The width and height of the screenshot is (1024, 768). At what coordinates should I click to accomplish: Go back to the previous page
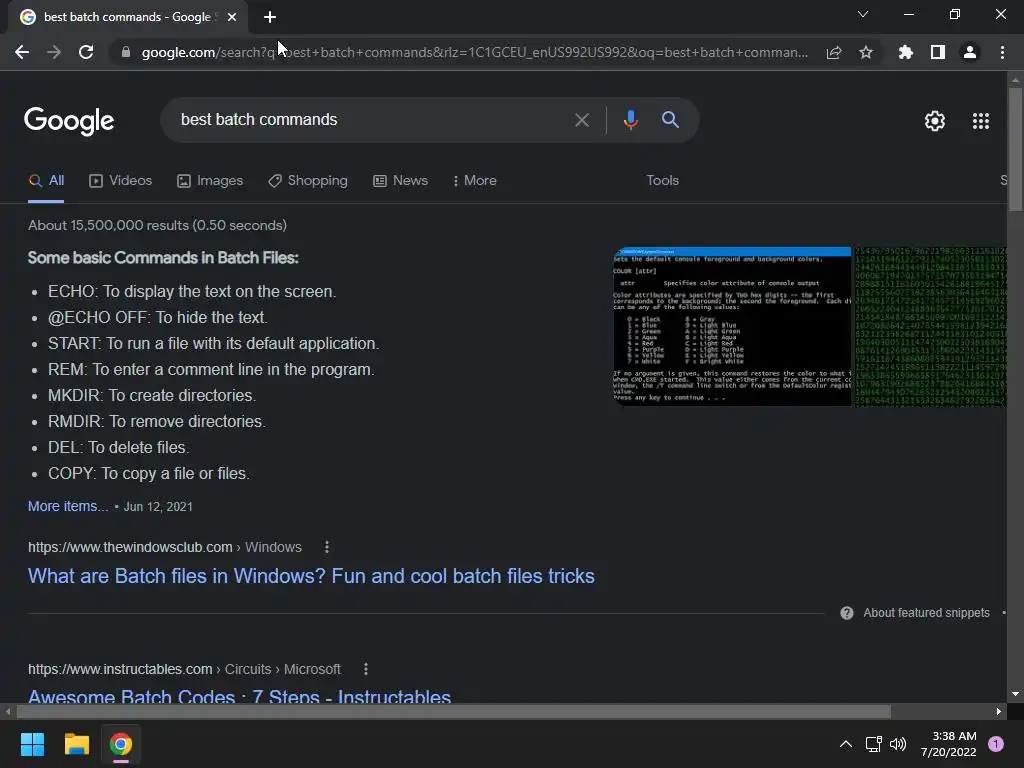click(x=22, y=52)
